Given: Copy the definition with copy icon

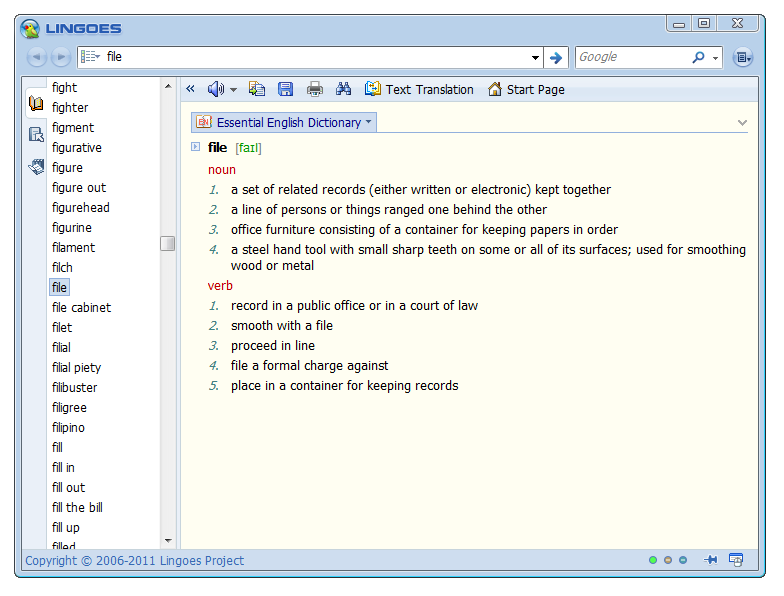Looking at the screenshot, I should pos(257,89).
